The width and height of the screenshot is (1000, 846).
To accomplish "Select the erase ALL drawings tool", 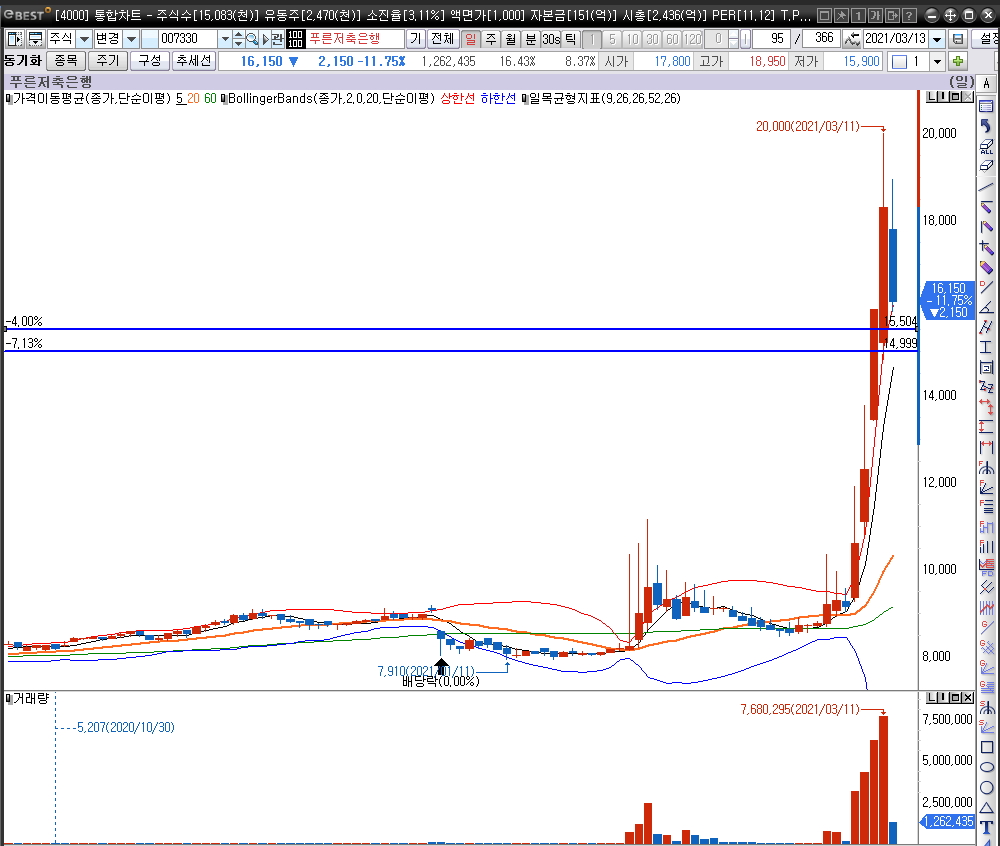I will point(986,147).
